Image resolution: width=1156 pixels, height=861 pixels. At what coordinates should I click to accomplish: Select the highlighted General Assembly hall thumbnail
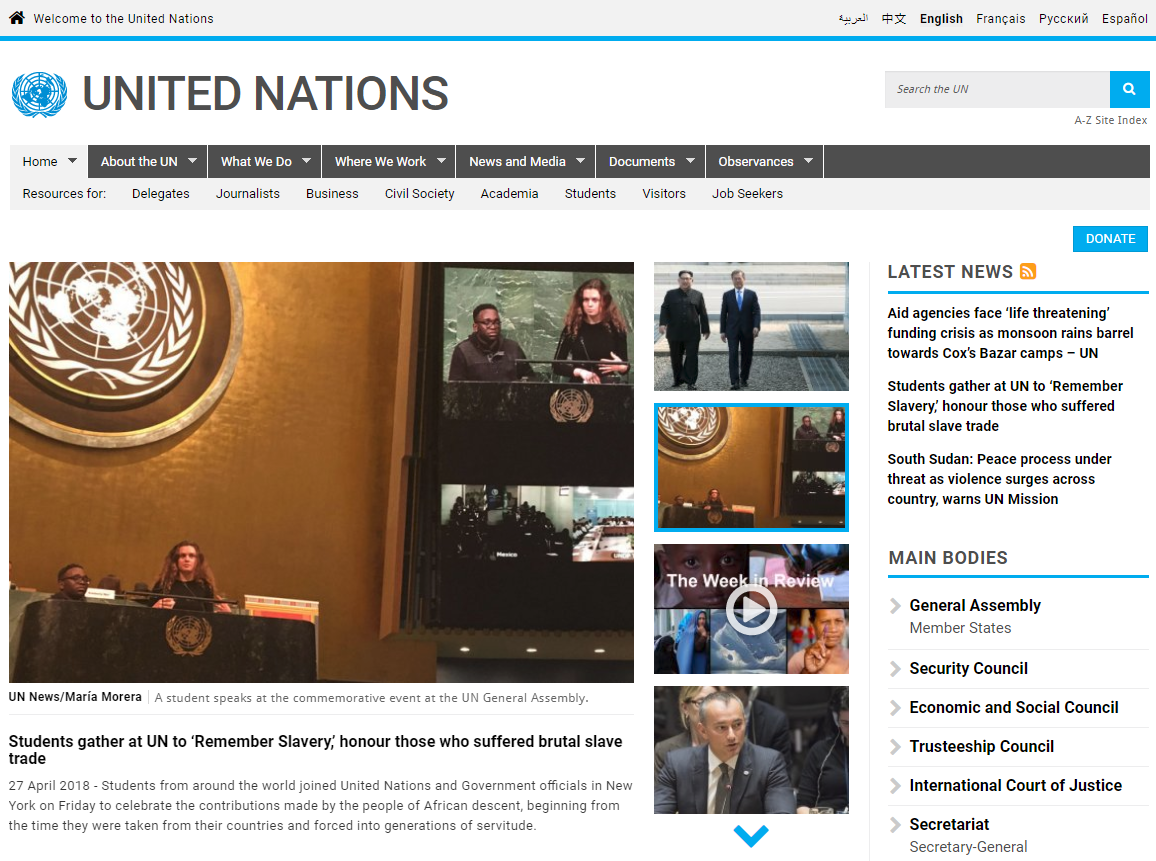point(751,467)
